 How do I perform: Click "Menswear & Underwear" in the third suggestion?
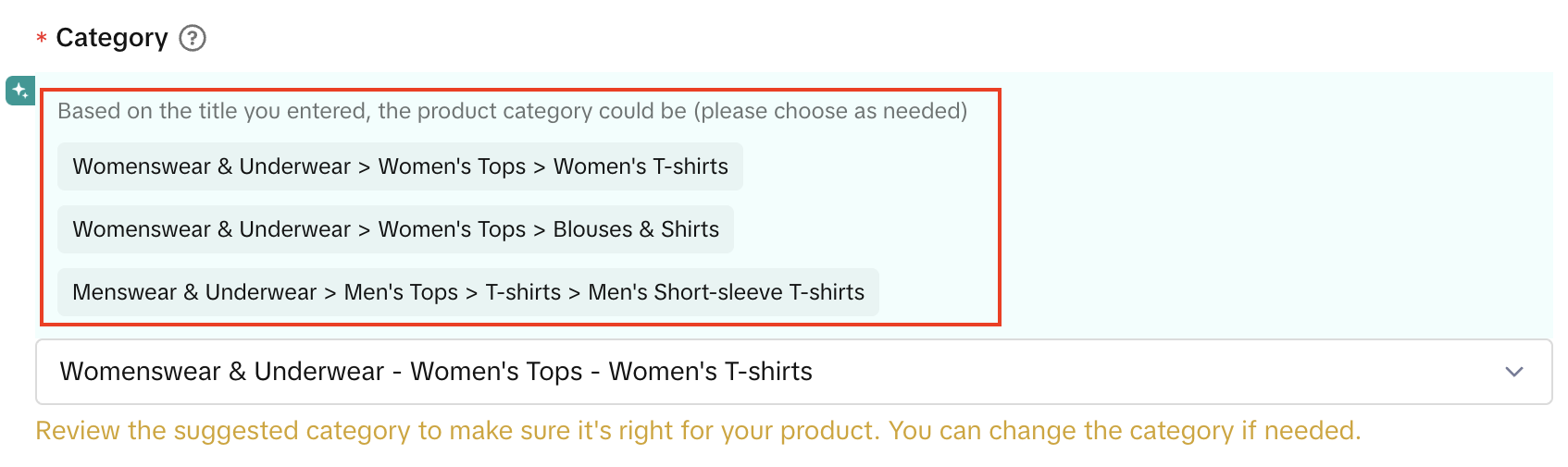coord(194,292)
